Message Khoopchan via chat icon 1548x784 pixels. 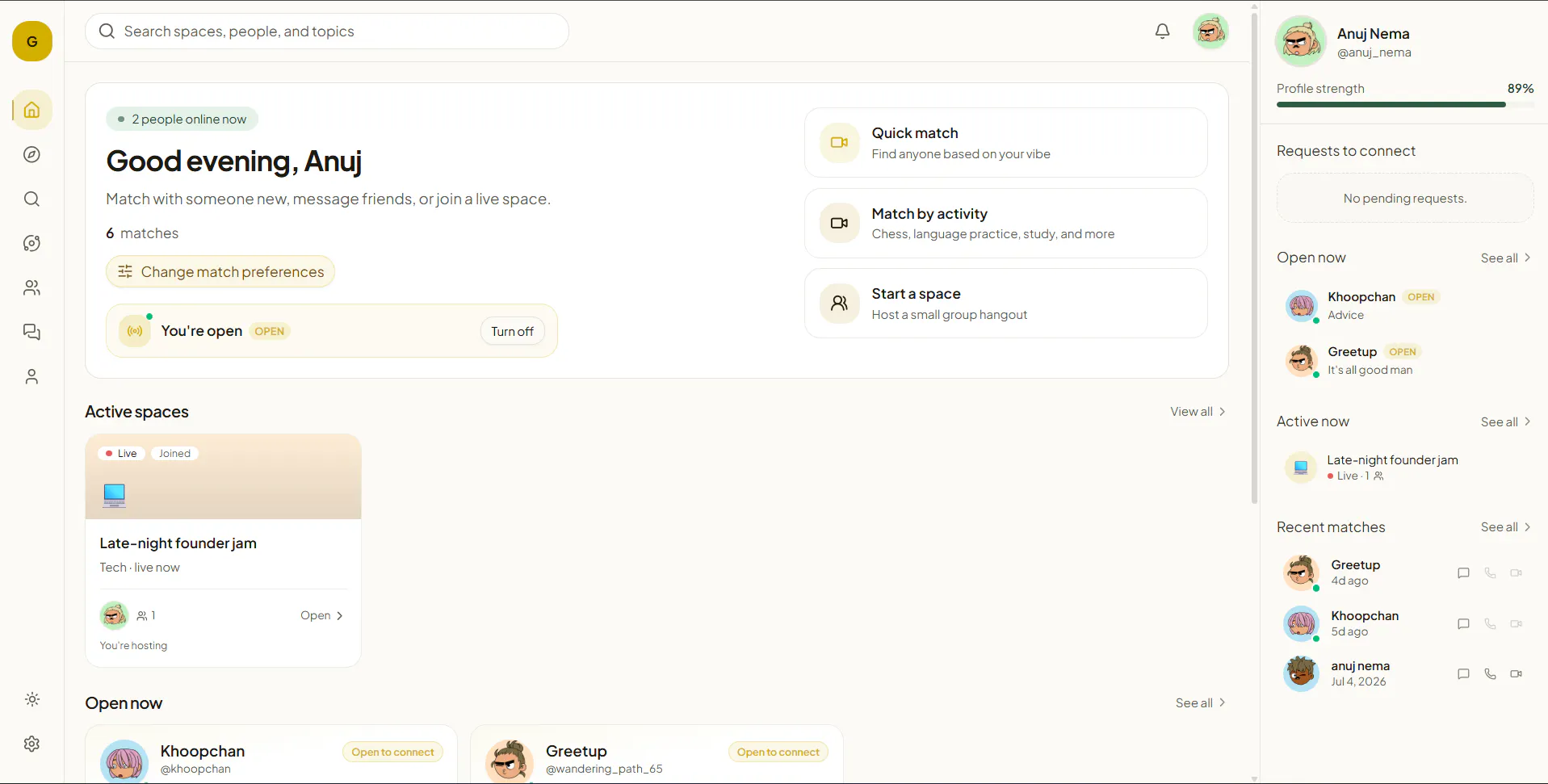pos(1463,623)
